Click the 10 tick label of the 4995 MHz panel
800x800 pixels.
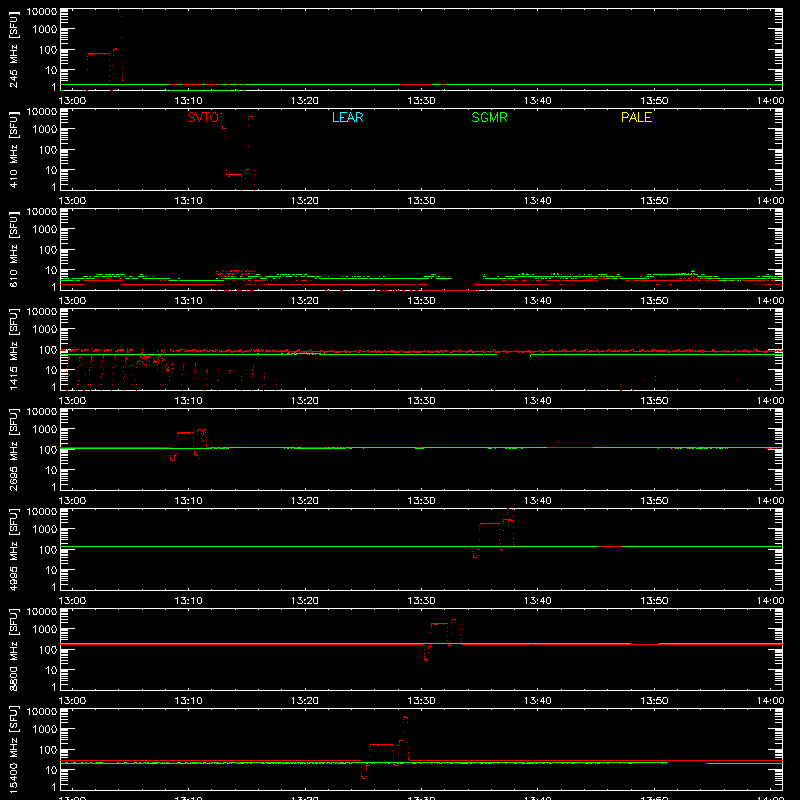point(51,570)
